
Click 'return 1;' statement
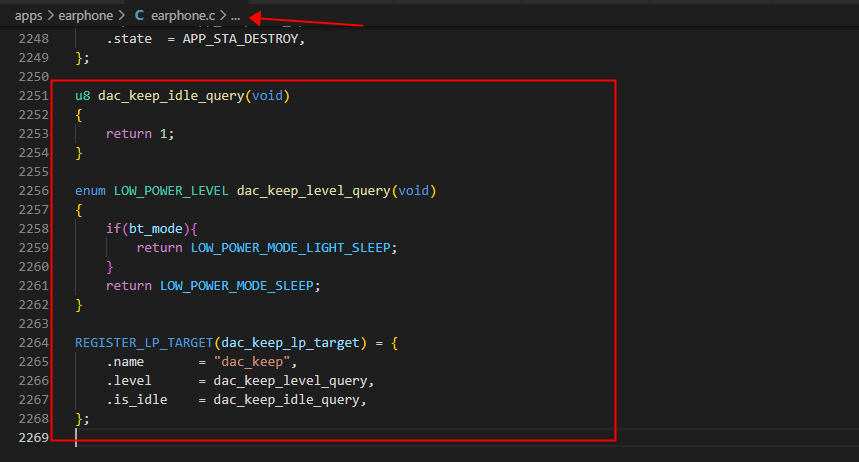coord(140,134)
